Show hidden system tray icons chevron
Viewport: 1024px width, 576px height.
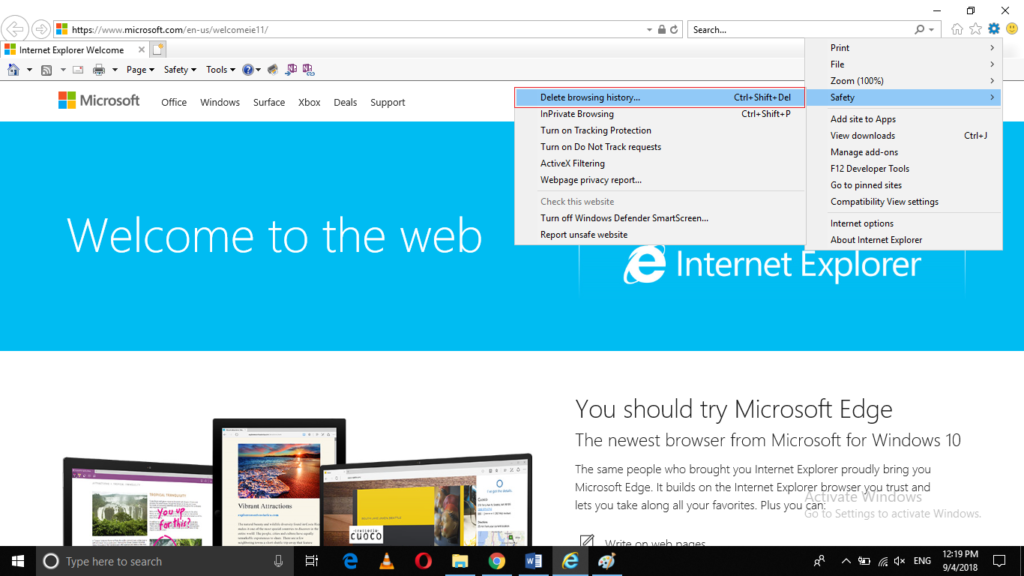point(846,561)
